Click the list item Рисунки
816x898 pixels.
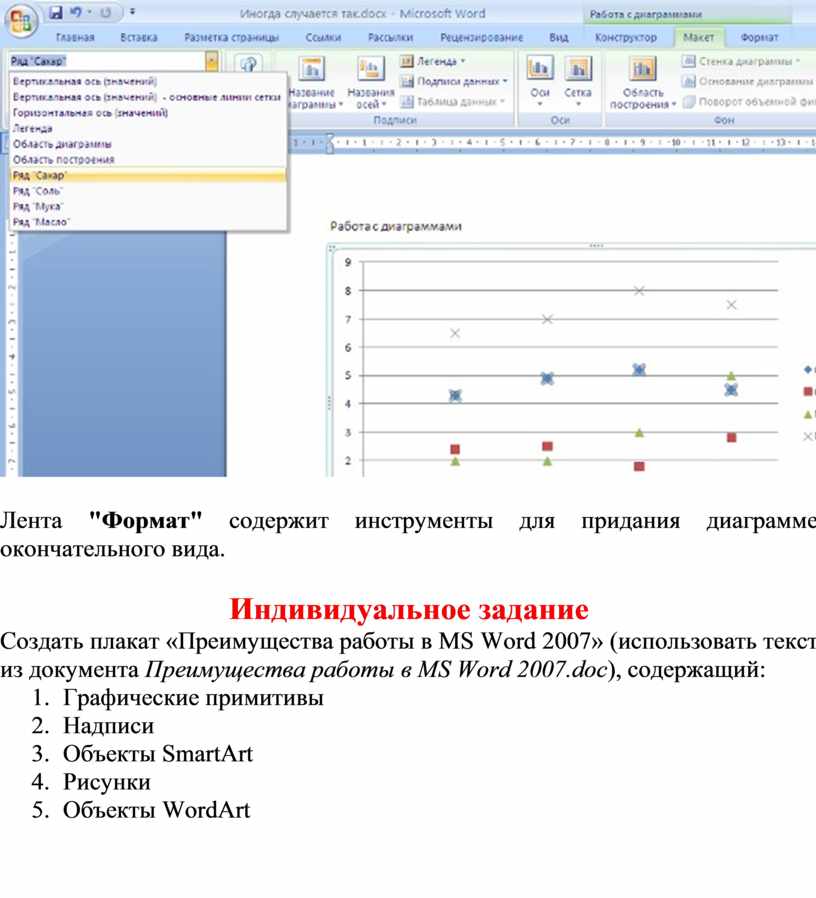[107, 782]
